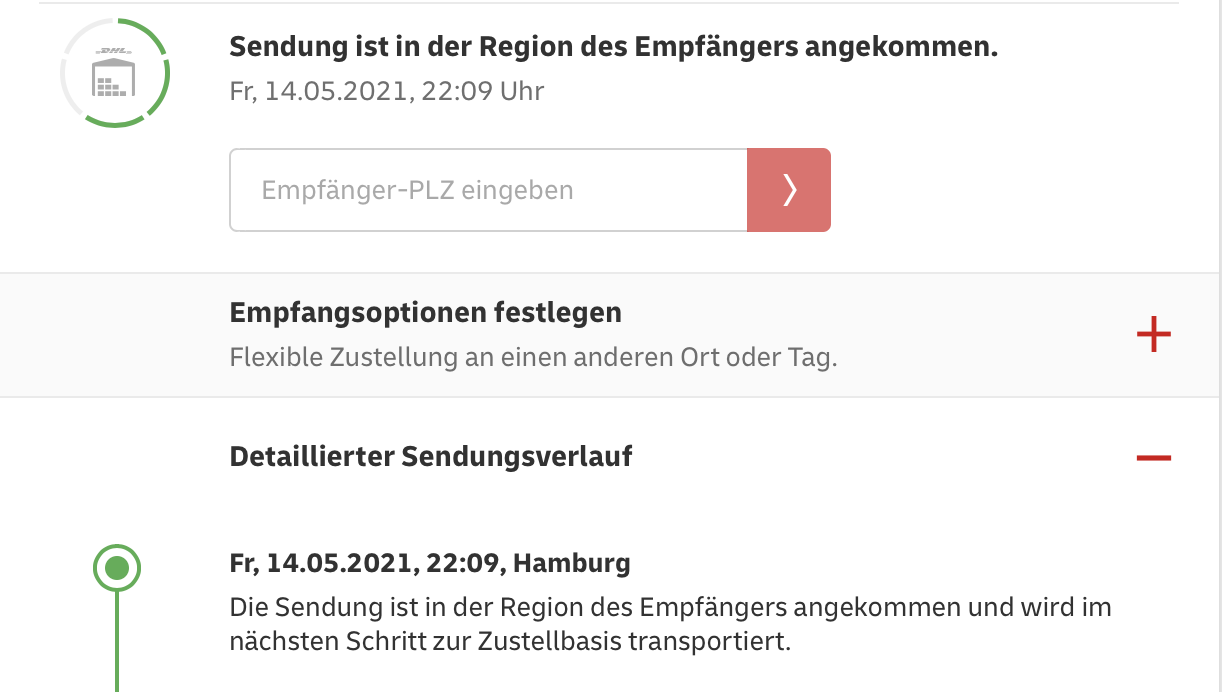Select the Hamburg timeline entry heading

(x=429, y=563)
